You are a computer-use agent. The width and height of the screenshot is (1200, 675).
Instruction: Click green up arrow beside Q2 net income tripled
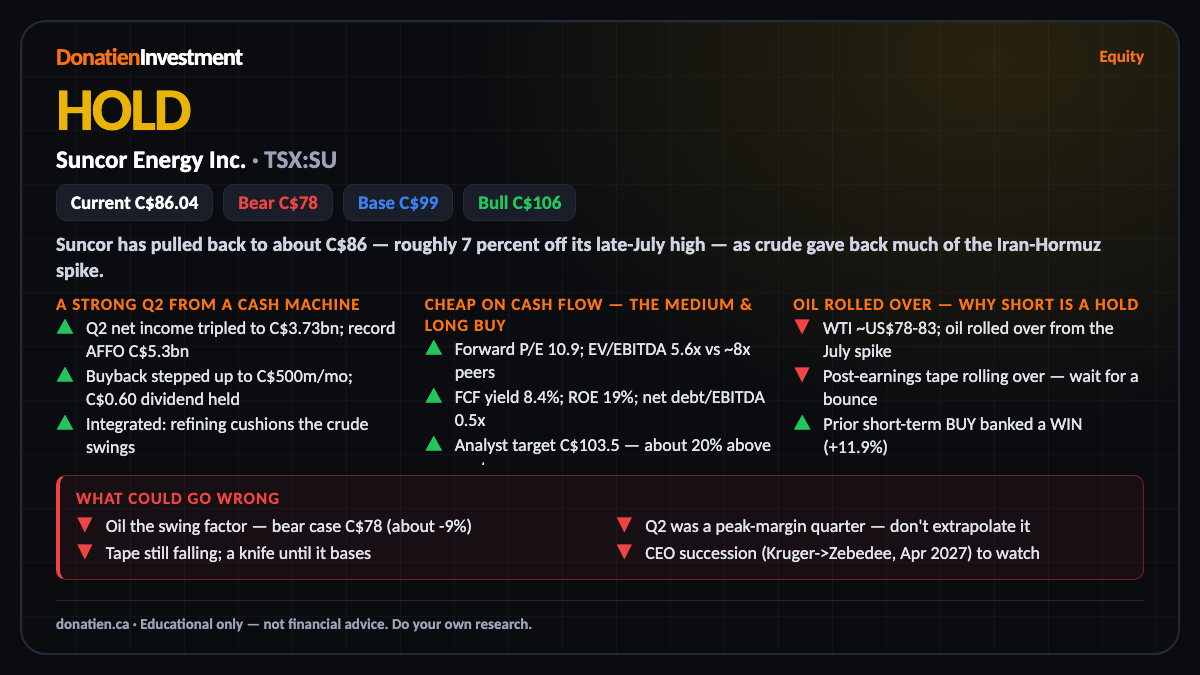click(x=64, y=327)
